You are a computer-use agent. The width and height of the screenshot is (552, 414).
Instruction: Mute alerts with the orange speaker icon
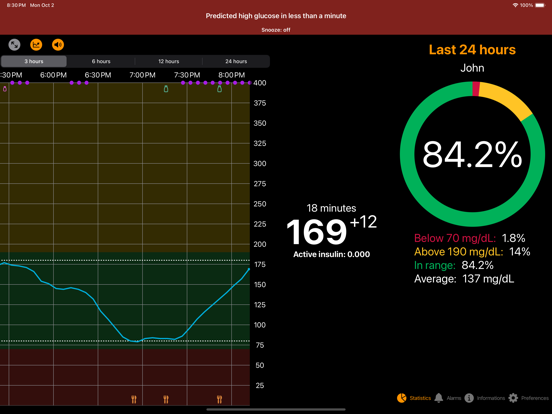(58, 45)
